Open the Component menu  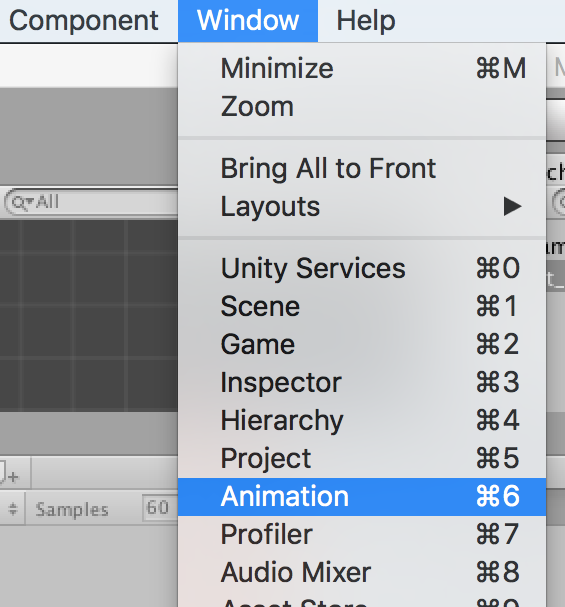[x=84, y=21]
